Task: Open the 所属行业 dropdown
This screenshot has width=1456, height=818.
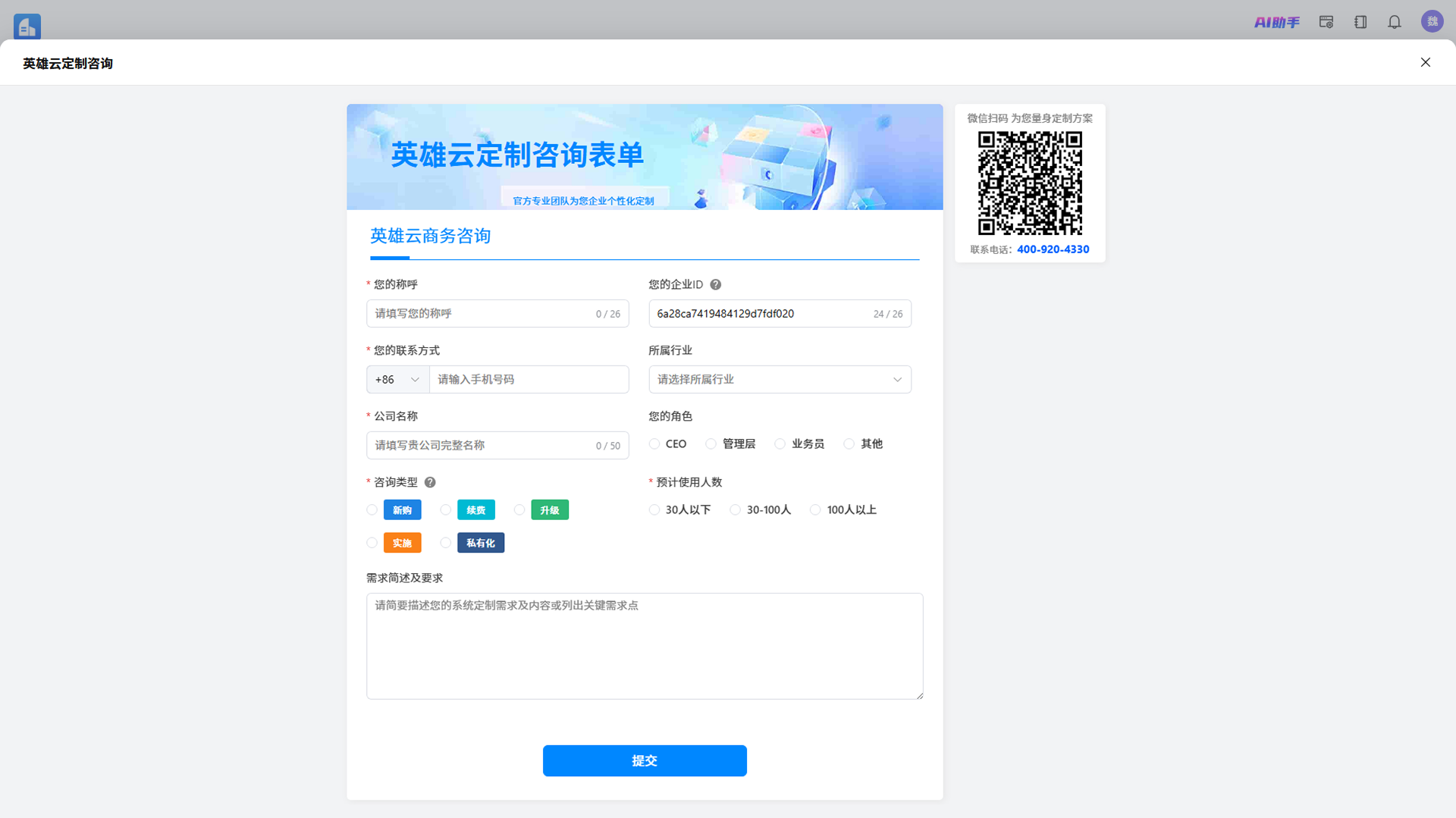Action: coord(780,379)
